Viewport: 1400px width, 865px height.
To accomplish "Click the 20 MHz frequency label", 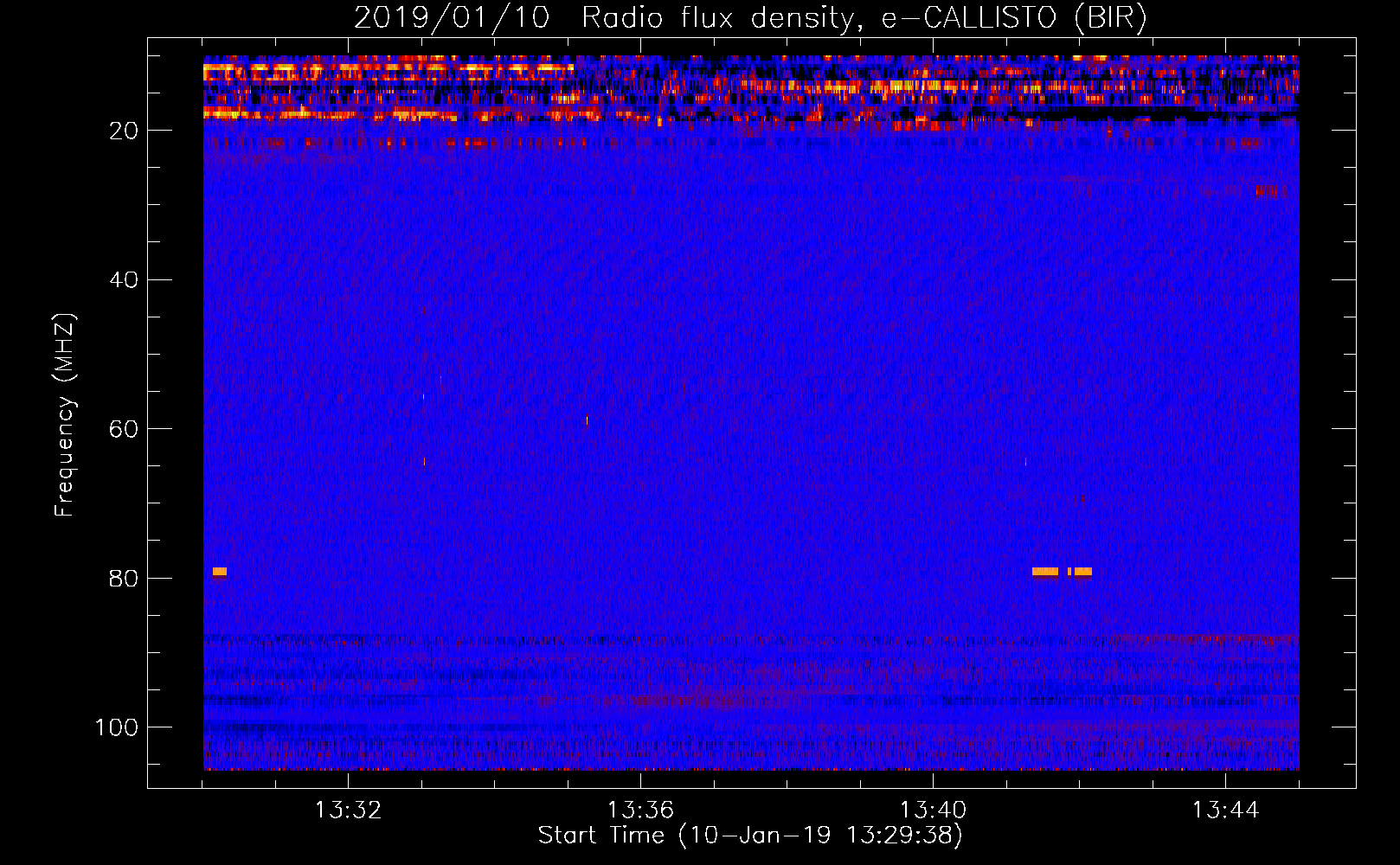I will (x=124, y=131).
